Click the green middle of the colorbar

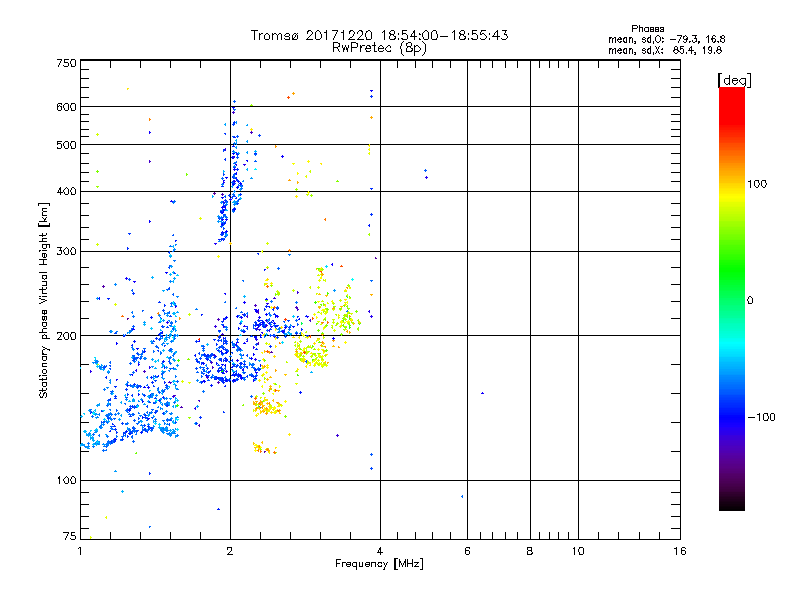732,270
